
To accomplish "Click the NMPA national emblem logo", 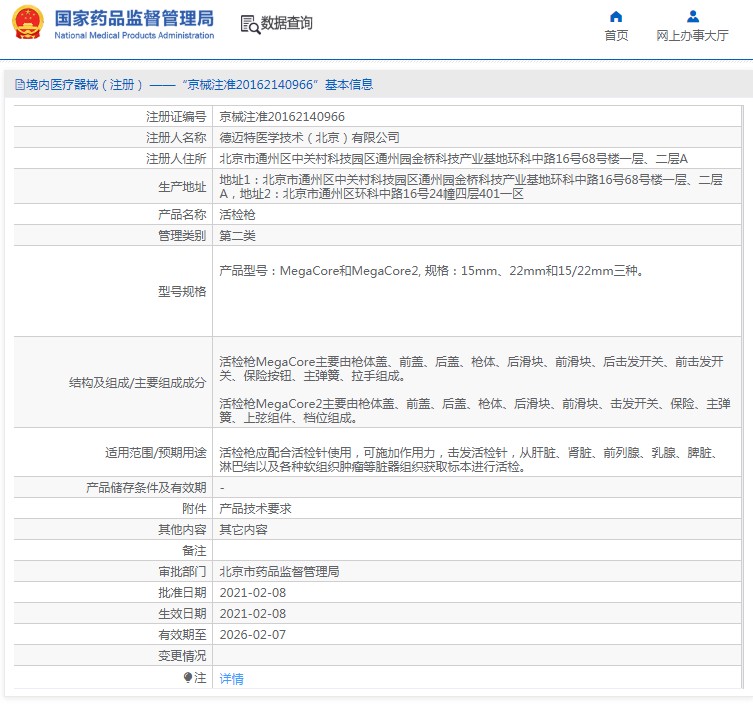I will [x=28, y=23].
